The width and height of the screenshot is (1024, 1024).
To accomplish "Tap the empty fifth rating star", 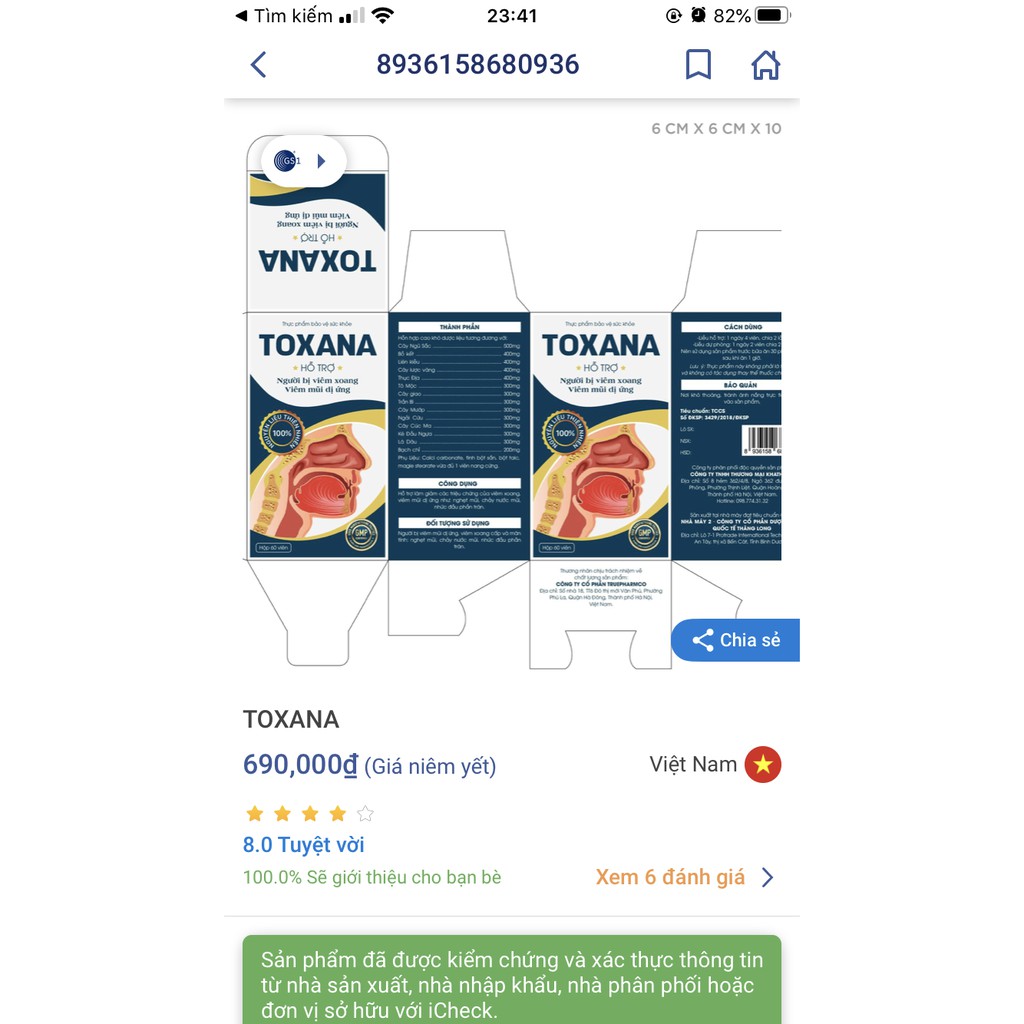I will click(x=365, y=814).
